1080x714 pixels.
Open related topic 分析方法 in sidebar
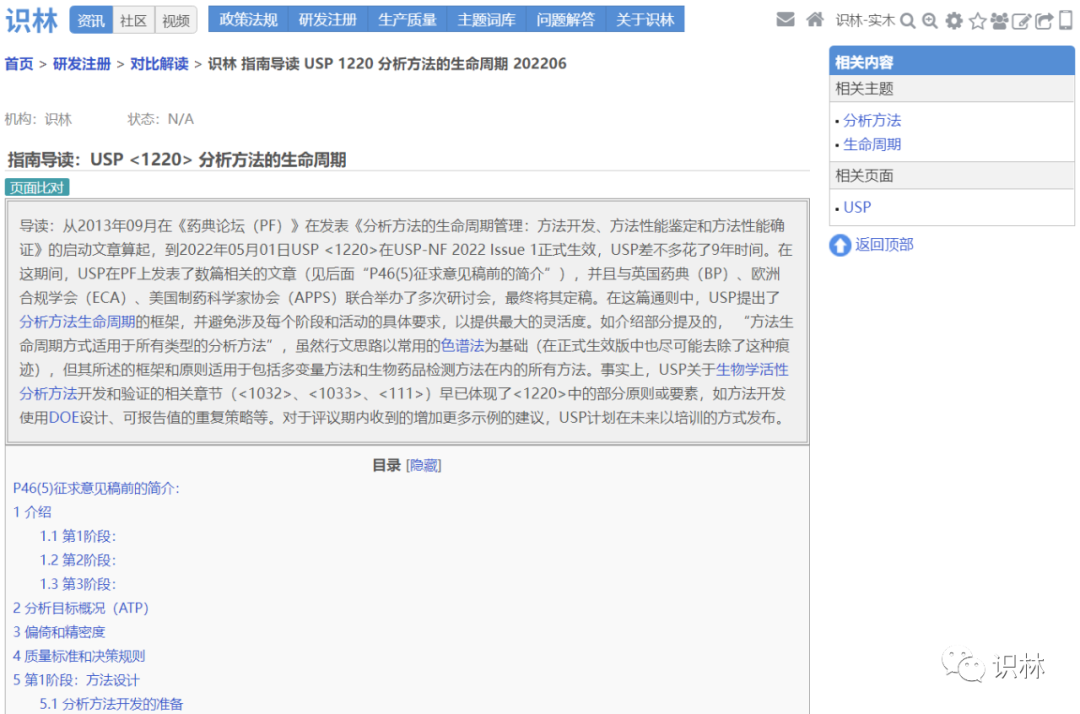(x=872, y=120)
